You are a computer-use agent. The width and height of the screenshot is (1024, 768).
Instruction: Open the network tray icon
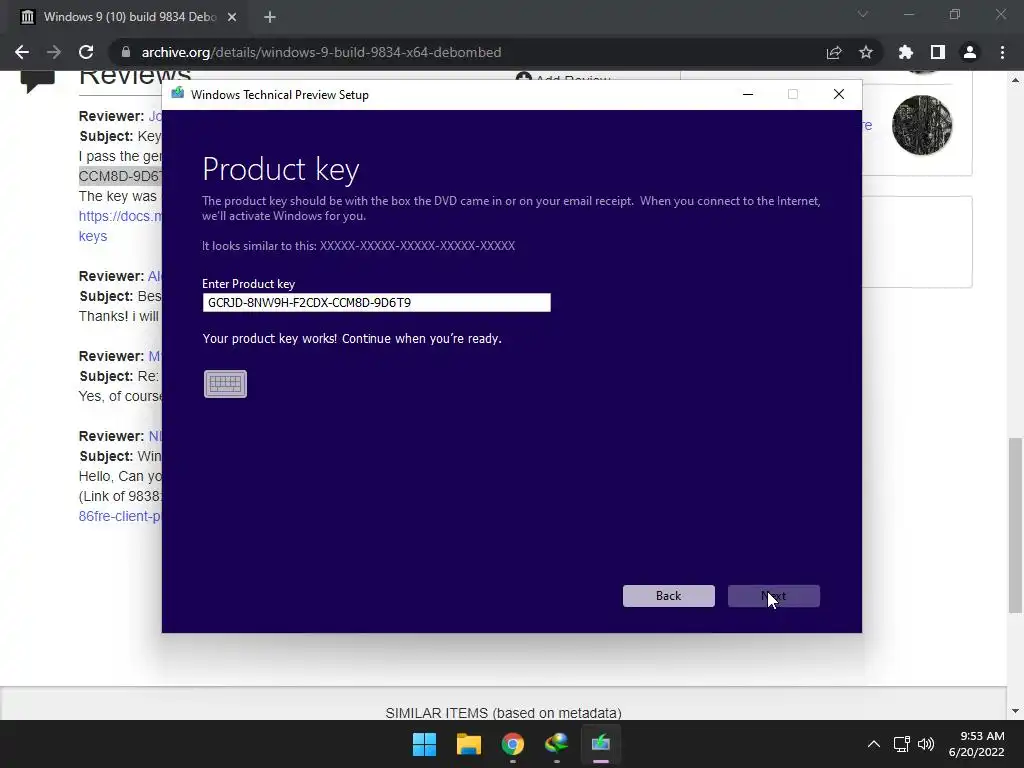(902, 744)
